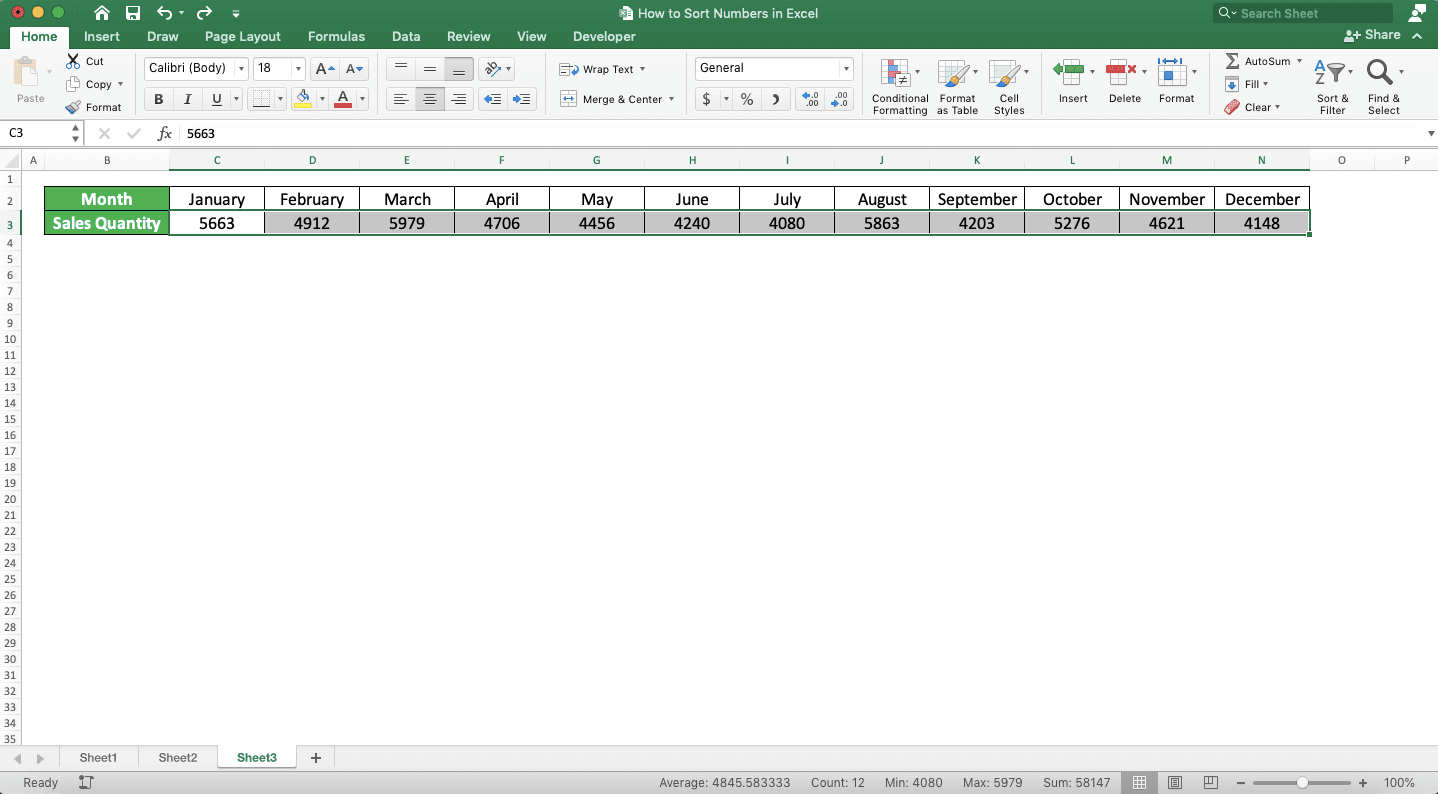Open the Page Layout ribbon tab
The width and height of the screenshot is (1438, 794).
(x=243, y=36)
